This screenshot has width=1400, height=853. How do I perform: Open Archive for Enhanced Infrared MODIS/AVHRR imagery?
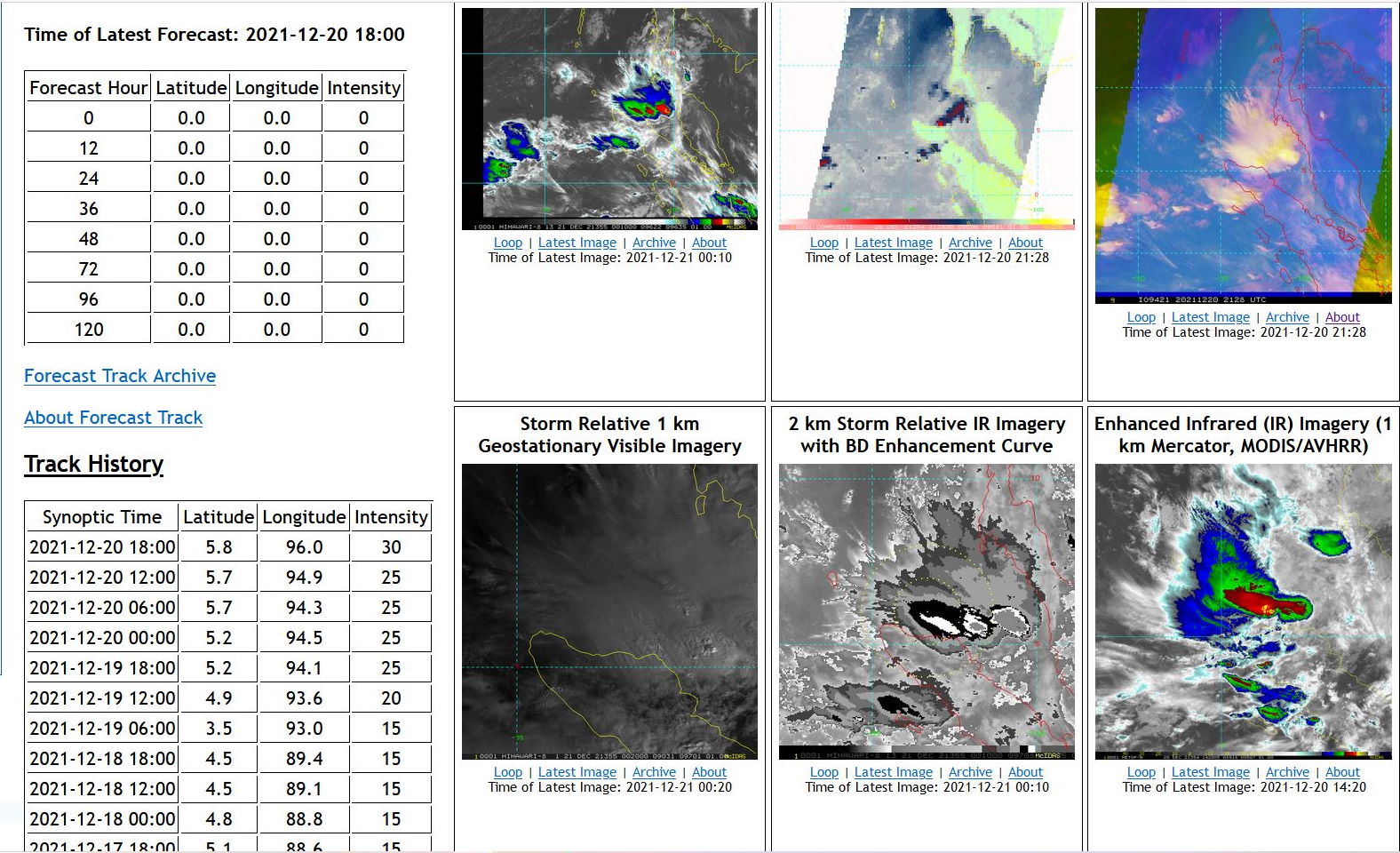pos(1287,772)
